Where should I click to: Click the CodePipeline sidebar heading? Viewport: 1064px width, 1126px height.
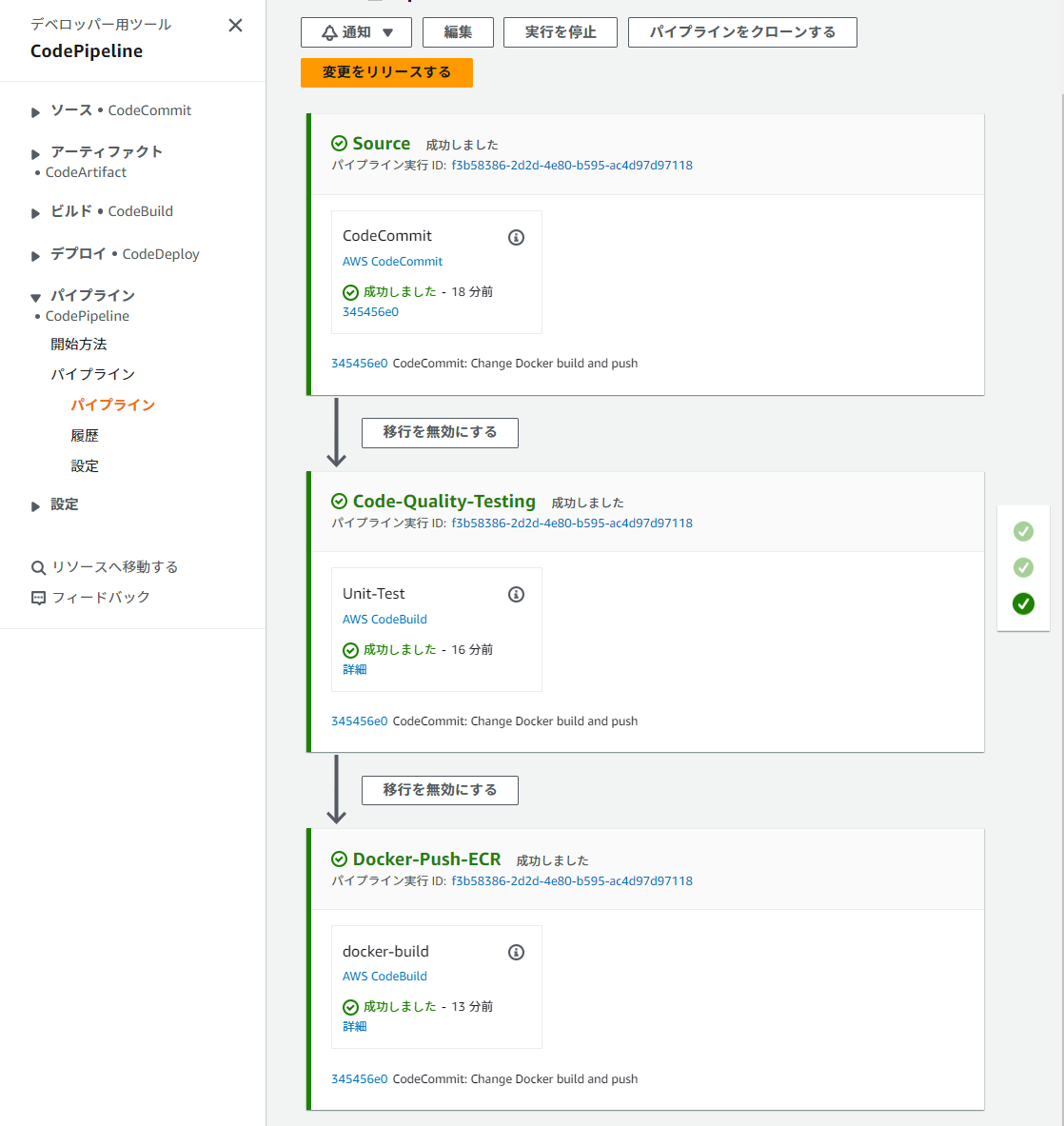(87, 51)
